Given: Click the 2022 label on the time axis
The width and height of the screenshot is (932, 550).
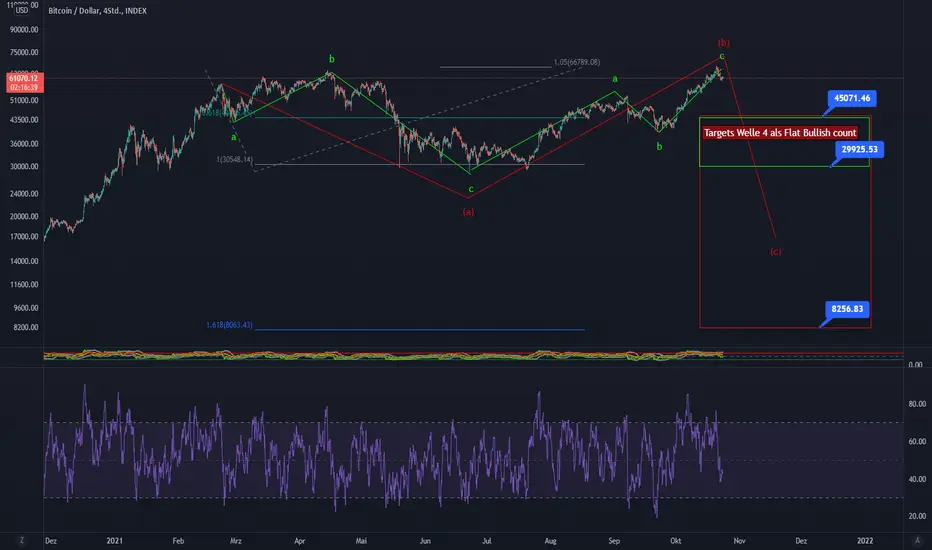Looking at the screenshot, I should pos(865,540).
